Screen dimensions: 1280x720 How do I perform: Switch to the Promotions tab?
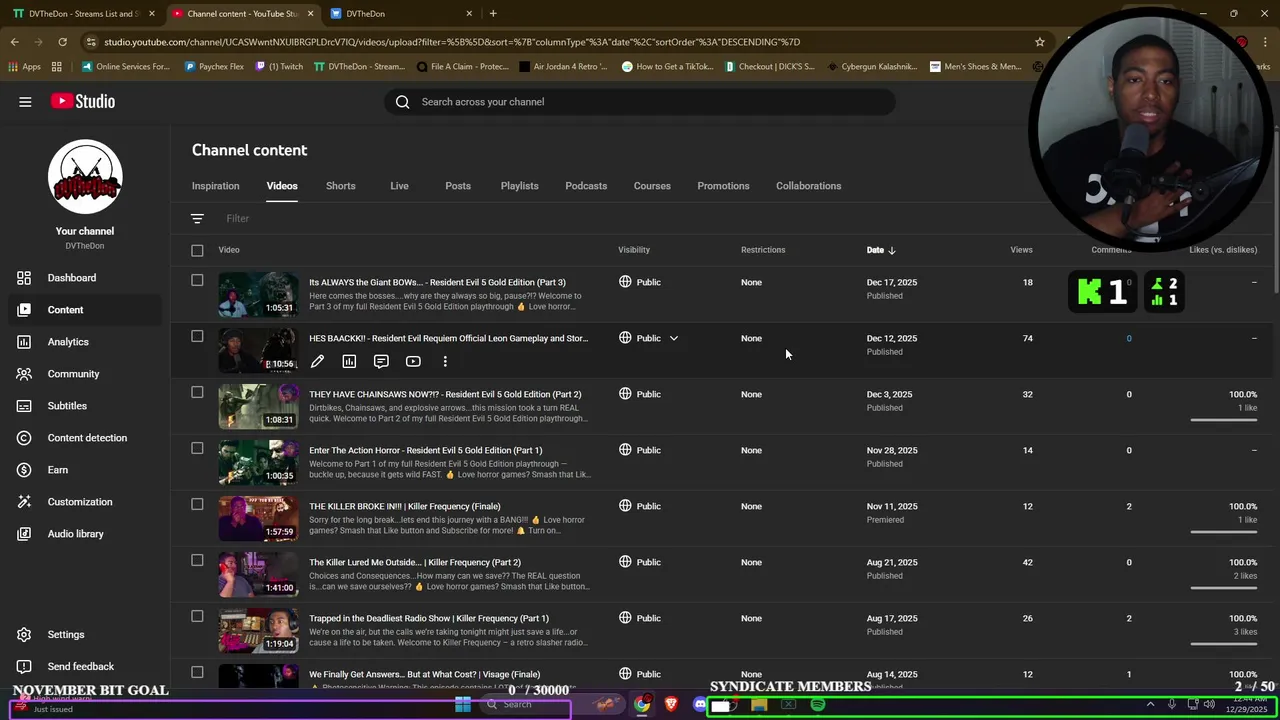point(723,186)
